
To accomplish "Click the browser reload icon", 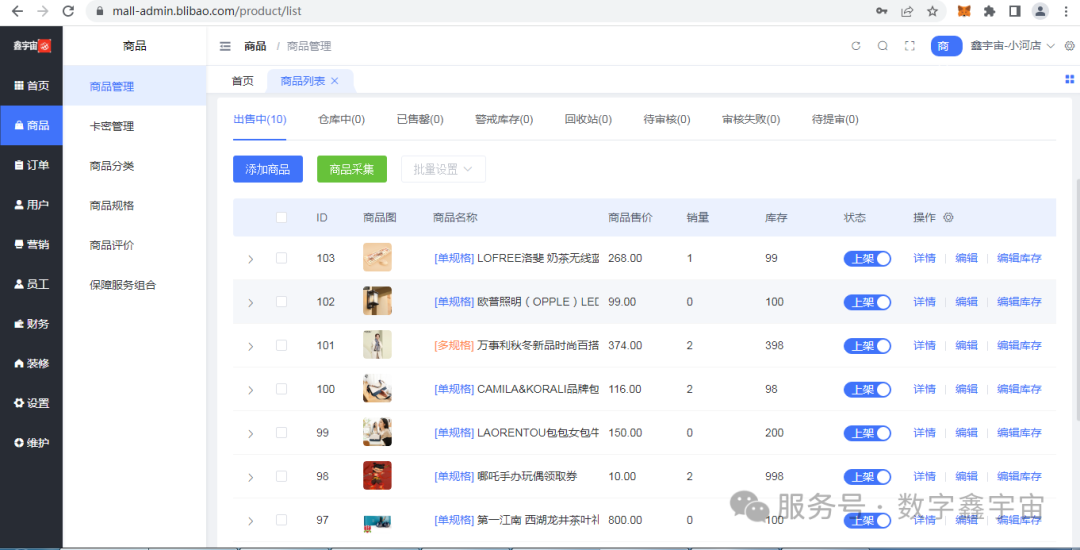I will pyautogui.click(x=68, y=11).
